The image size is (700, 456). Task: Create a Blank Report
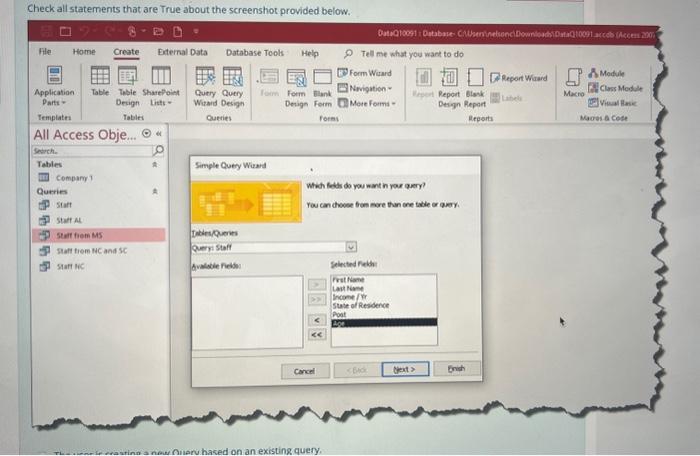475,88
